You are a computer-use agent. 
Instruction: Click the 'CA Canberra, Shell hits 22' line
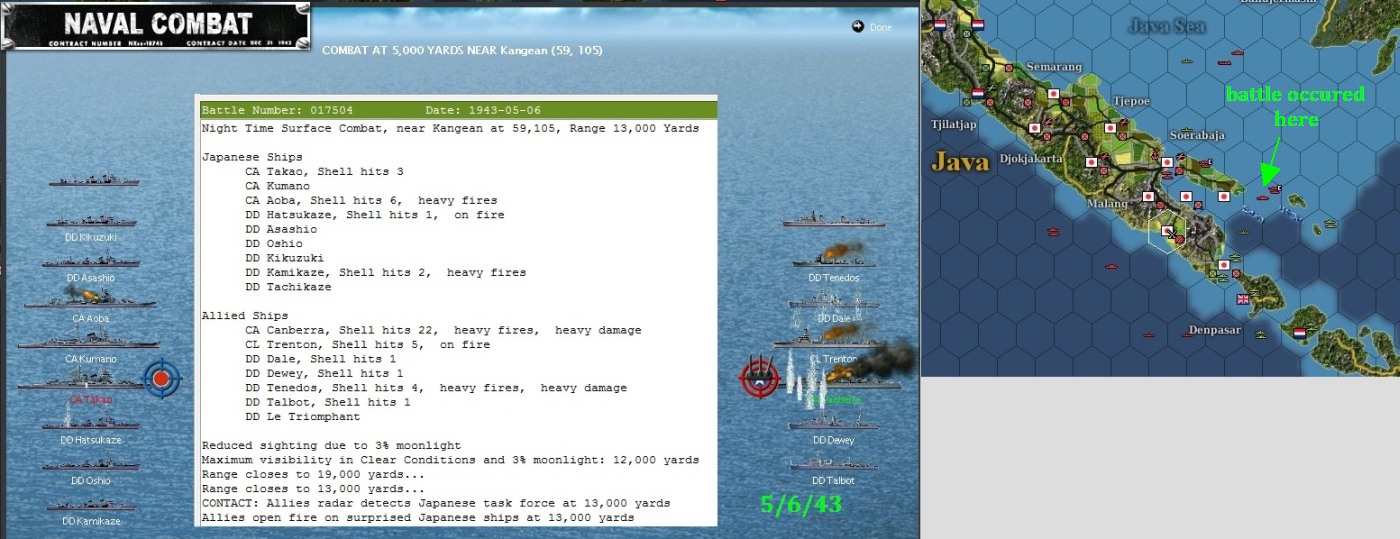click(443, 330)
